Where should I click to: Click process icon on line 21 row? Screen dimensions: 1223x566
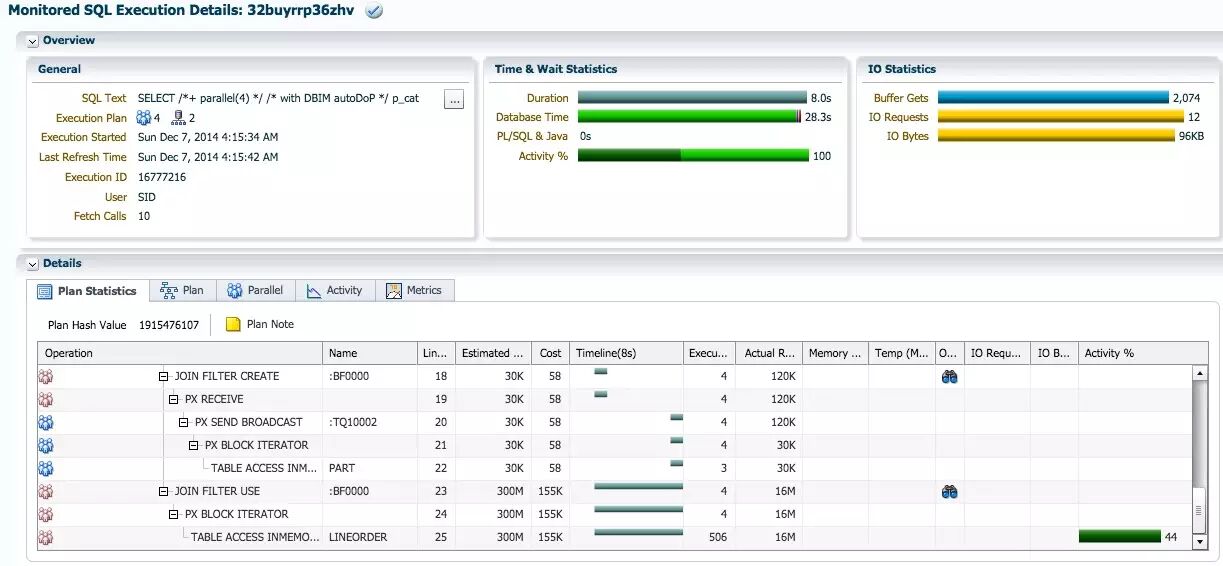click(45, 445)
